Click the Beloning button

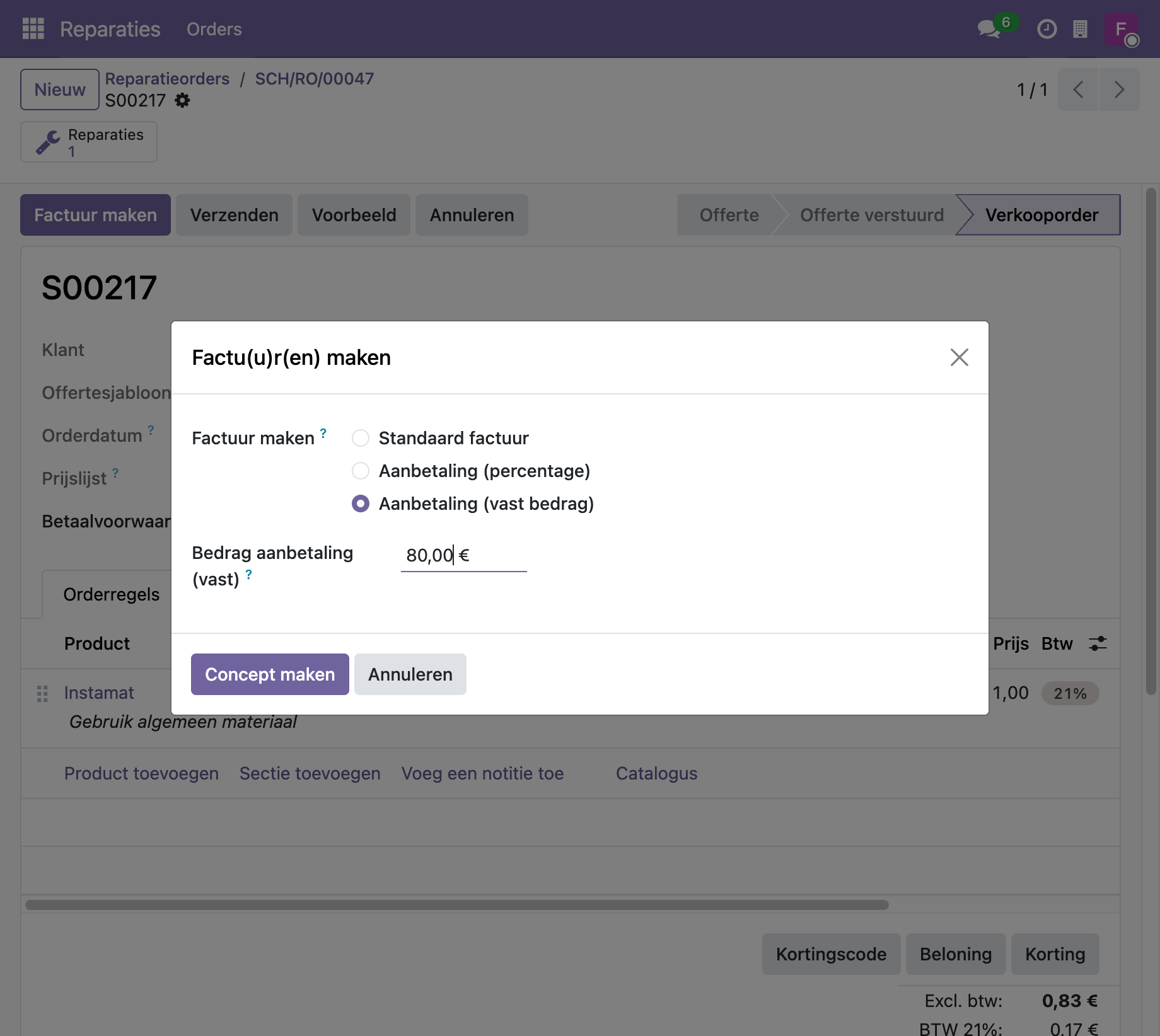956,954
